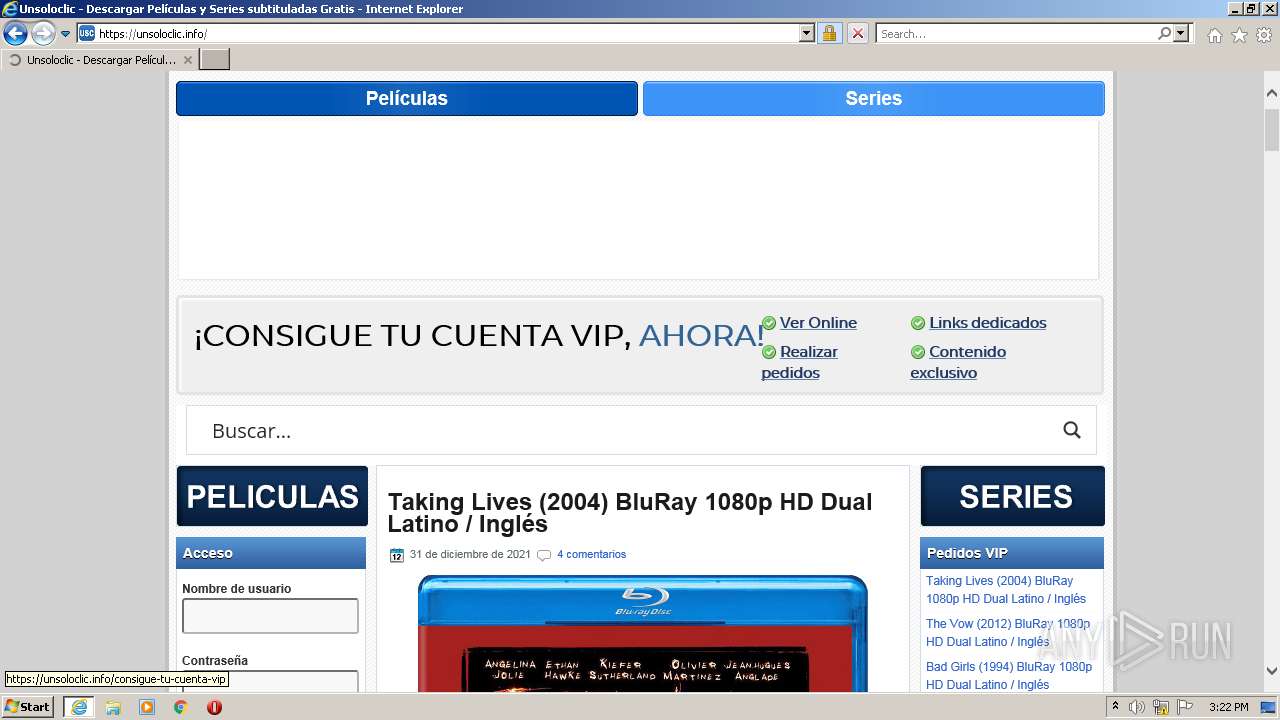Image resolution: width=1280 pixels, height=720 pixels.
Task: Click the red Opera-style taskbar icon
Action: [x=214, y=707]
